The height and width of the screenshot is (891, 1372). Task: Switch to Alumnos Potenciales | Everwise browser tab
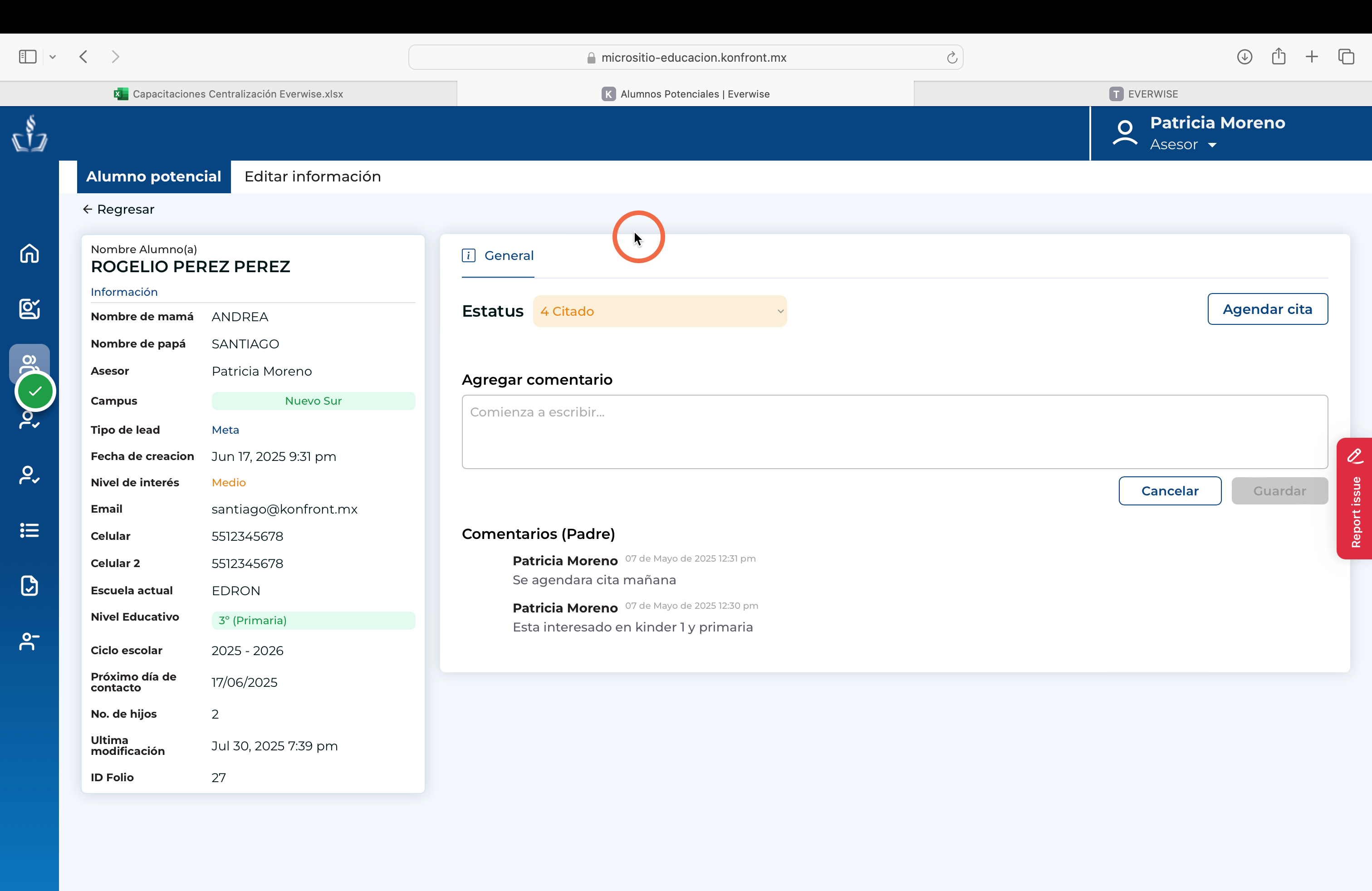tap(686, 94)
